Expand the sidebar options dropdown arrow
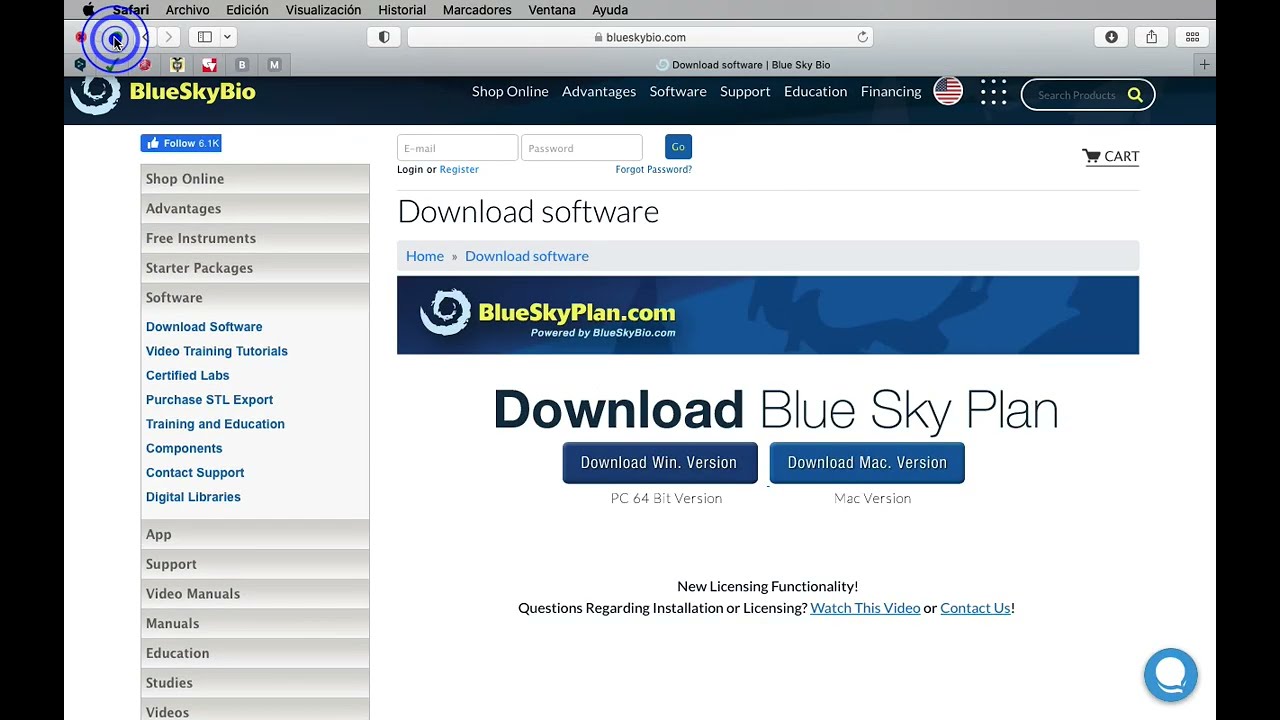This screenshot has width=1280, height=720. click(x=227, y=37)
